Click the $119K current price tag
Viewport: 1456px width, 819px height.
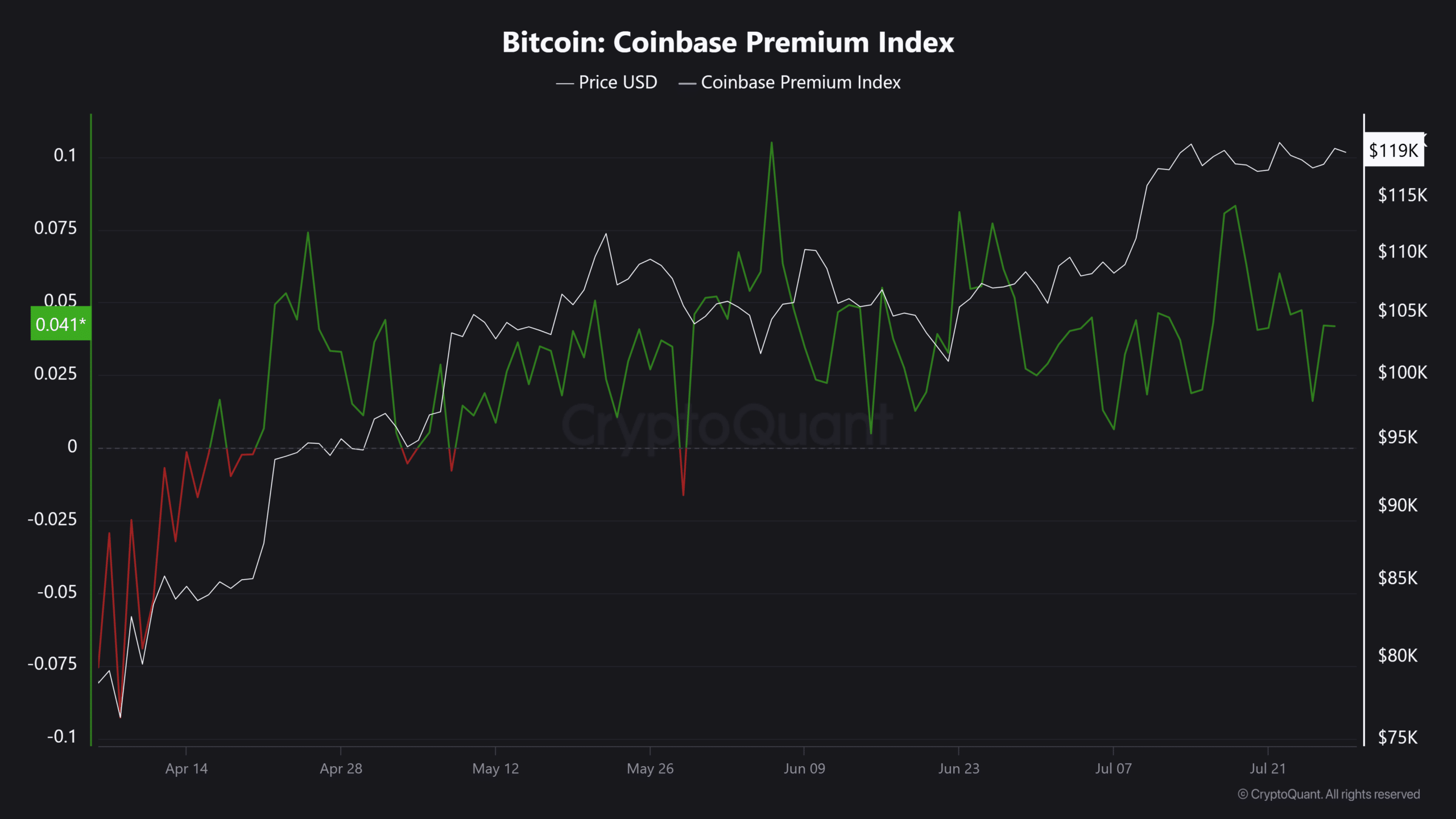(x=1393, y=150)
